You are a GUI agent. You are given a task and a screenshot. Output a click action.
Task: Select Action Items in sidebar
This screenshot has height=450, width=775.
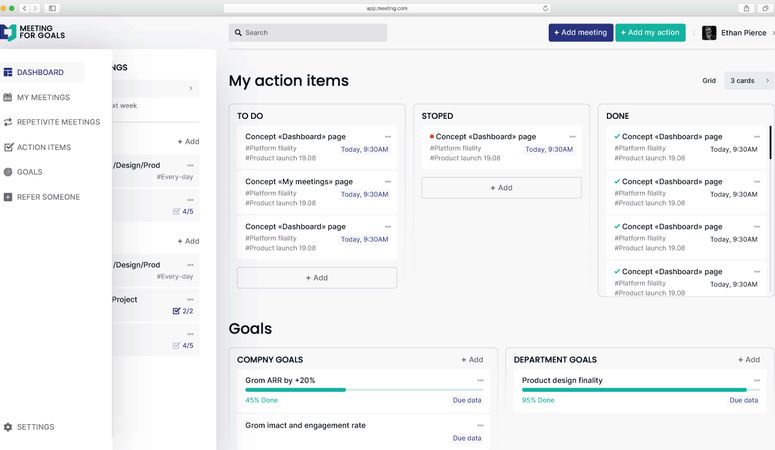(37, 147)
